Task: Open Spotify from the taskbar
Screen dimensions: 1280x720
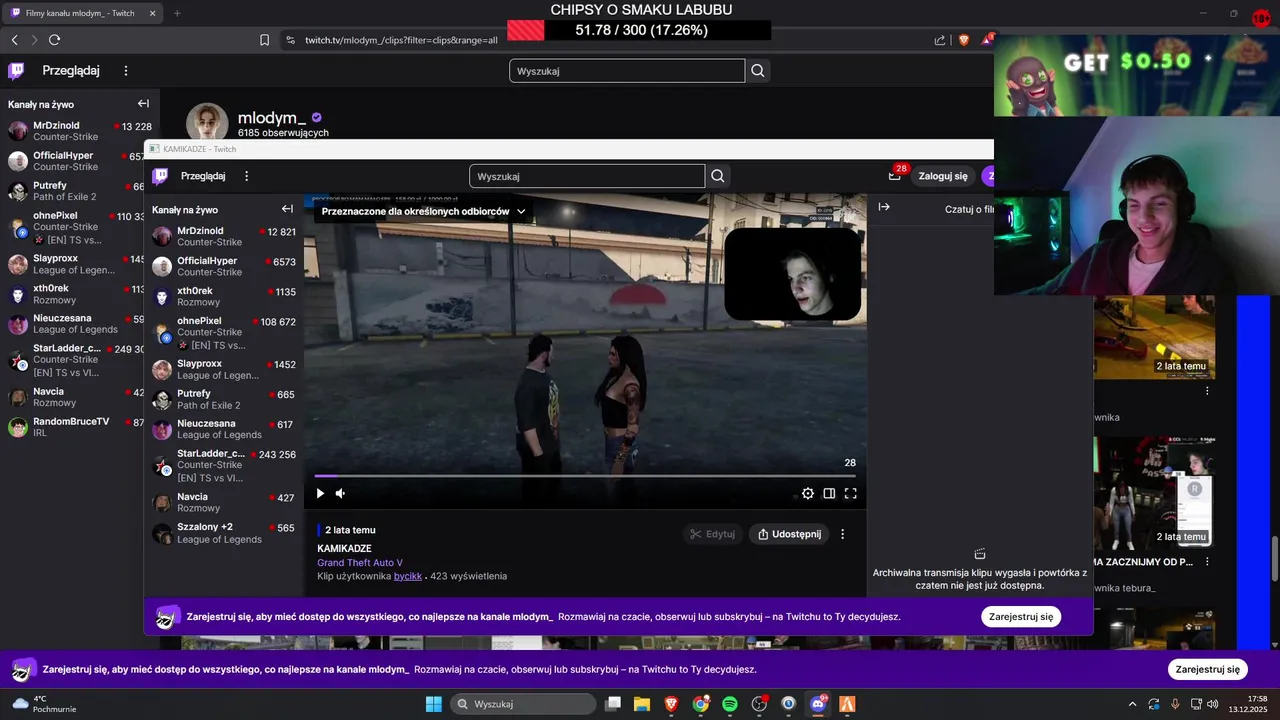Action: click(x=730, y=704)
